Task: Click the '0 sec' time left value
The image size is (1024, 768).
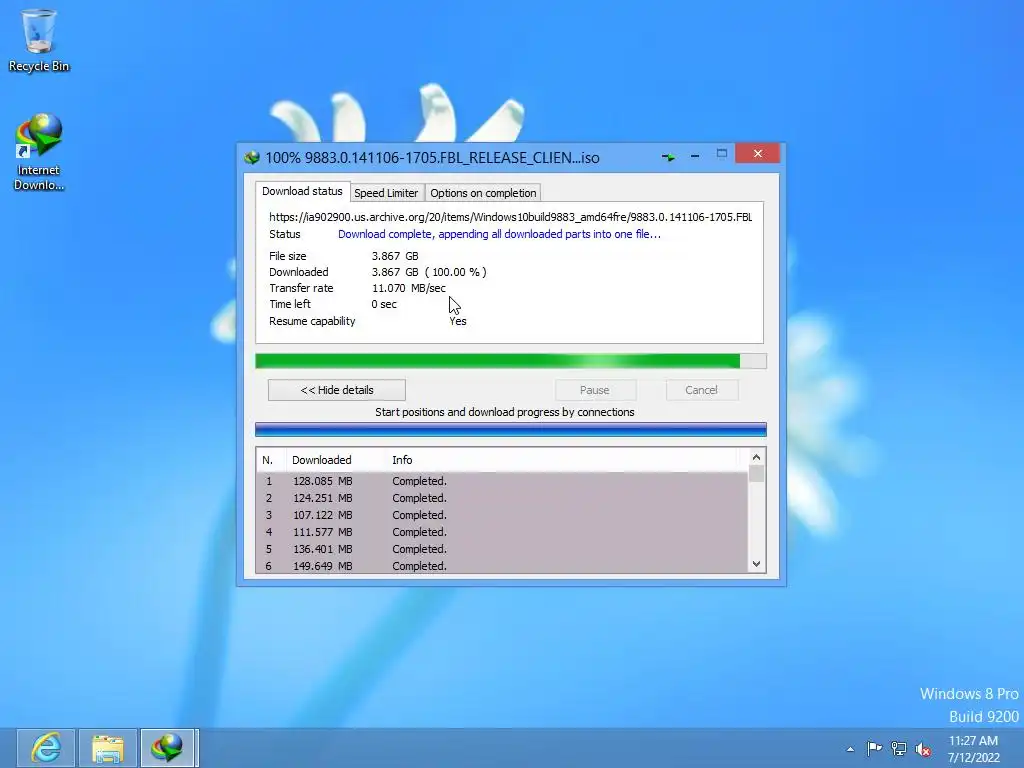Action: click(384, 304)
